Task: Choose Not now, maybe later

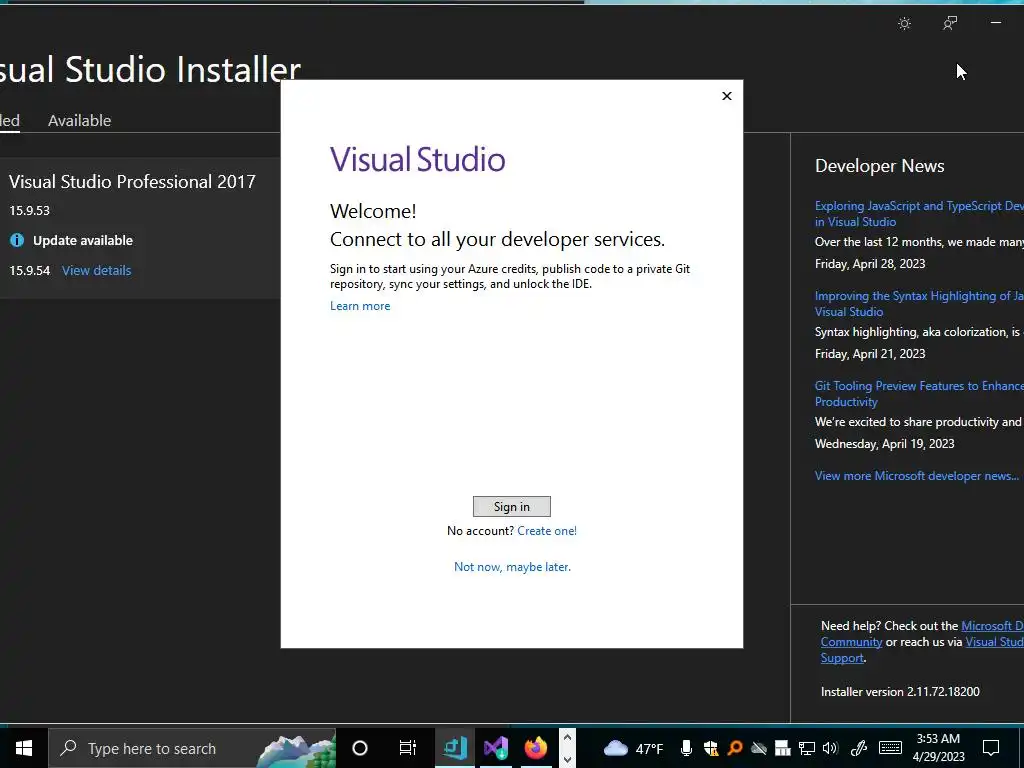Action: tap(512, 567)
